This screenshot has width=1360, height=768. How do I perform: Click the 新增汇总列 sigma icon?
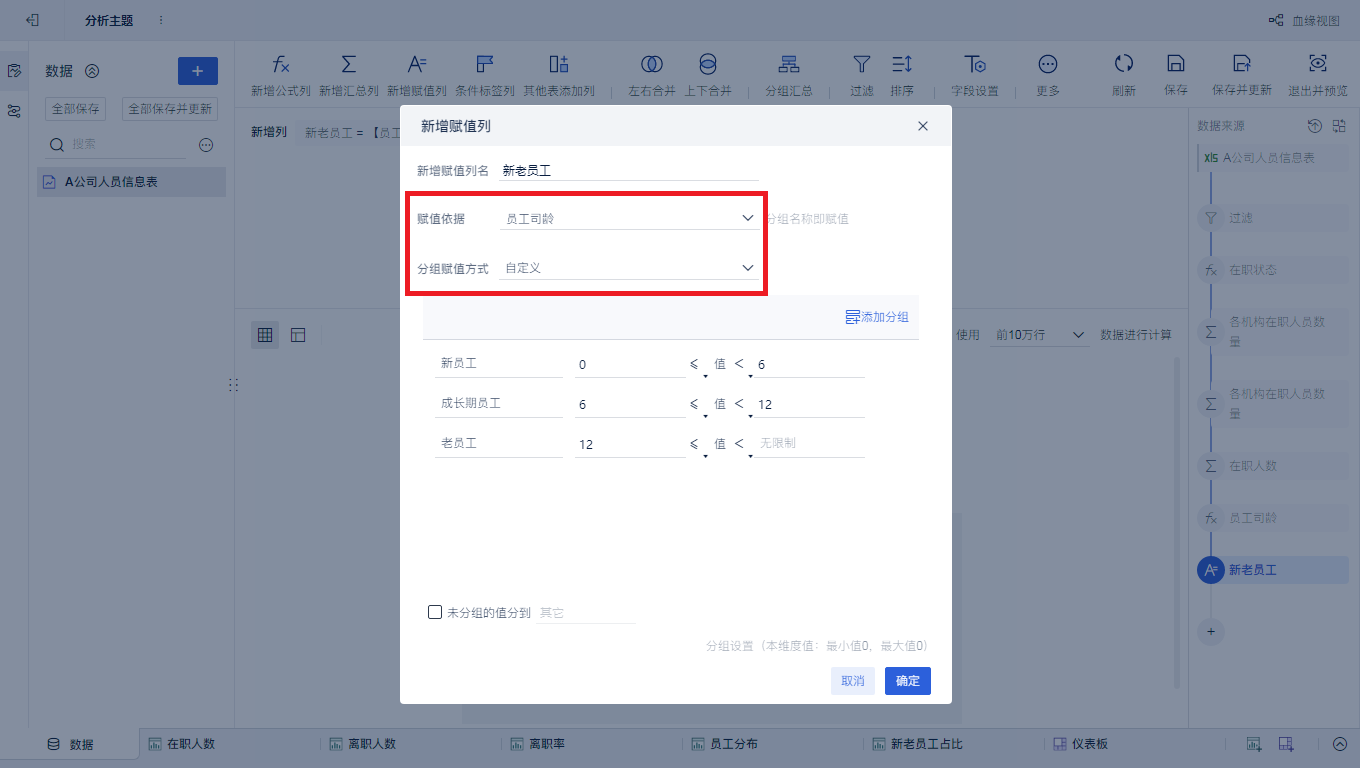tap(349, 64)
